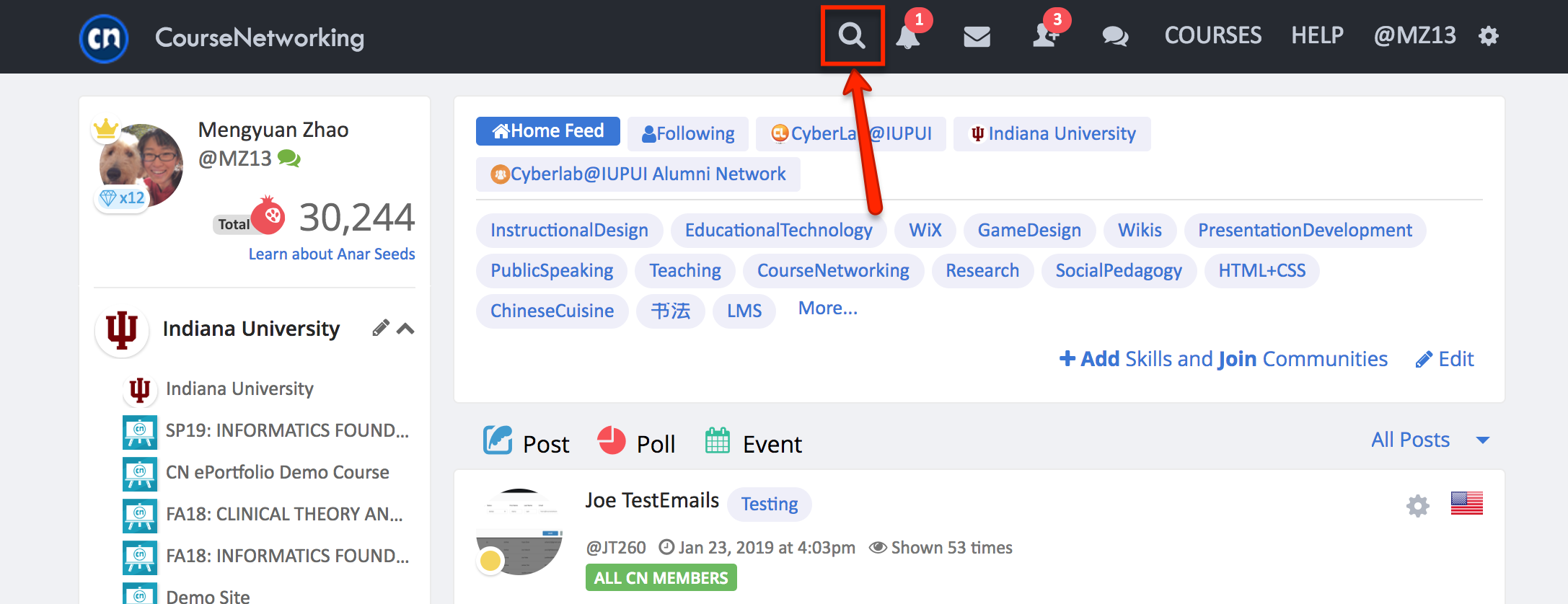Switch to Indiana University feed tab

(x=1052, y=134)
